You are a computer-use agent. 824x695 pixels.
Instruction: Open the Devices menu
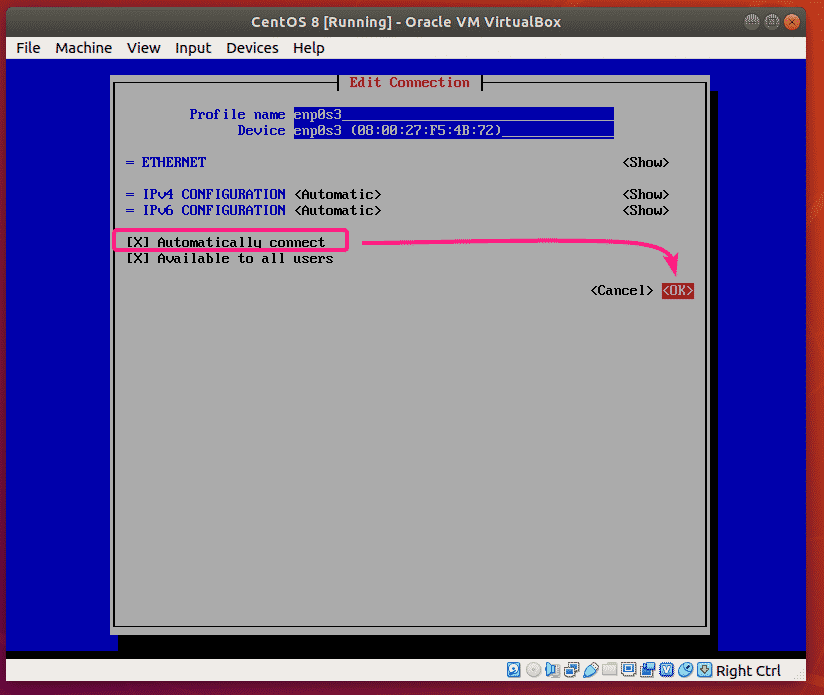tap(252, 47)
